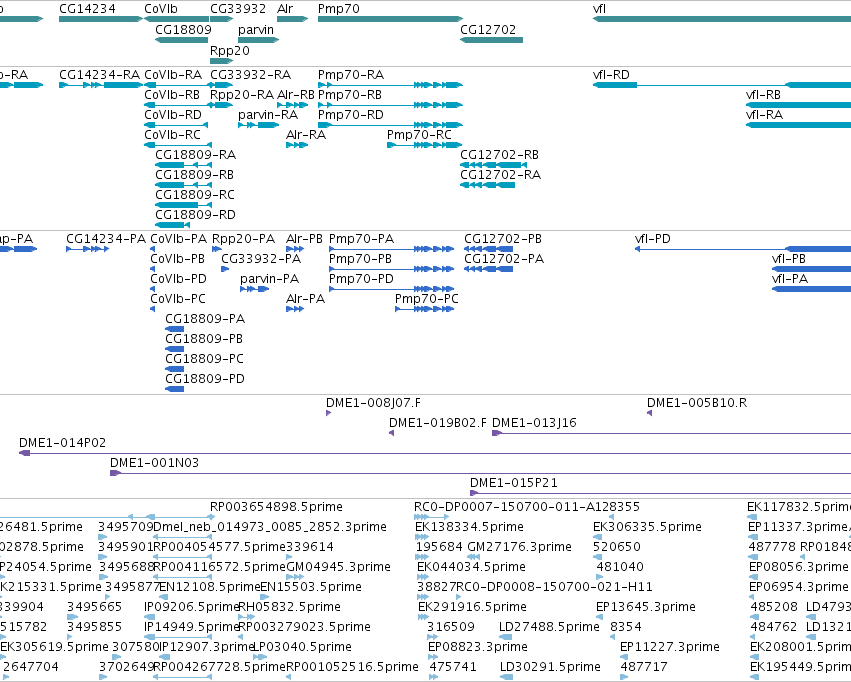Select the CG18809 gene feature
Viewport: 851px width, 682px height.
tap(182, 40)
